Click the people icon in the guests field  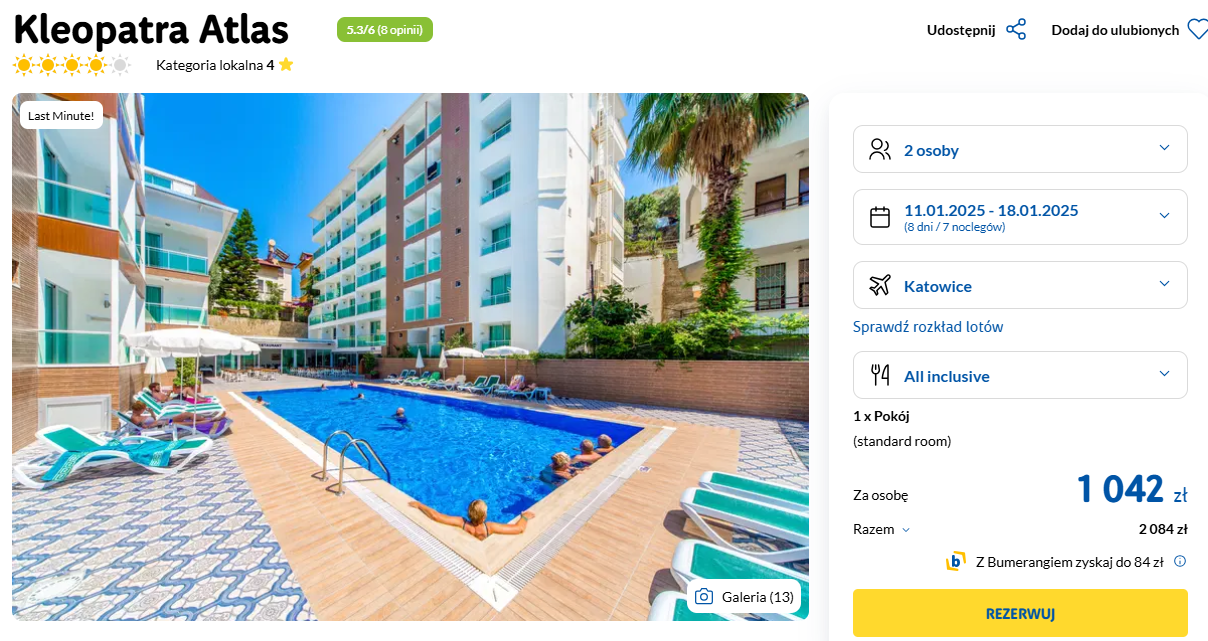(x=880, y=150)
